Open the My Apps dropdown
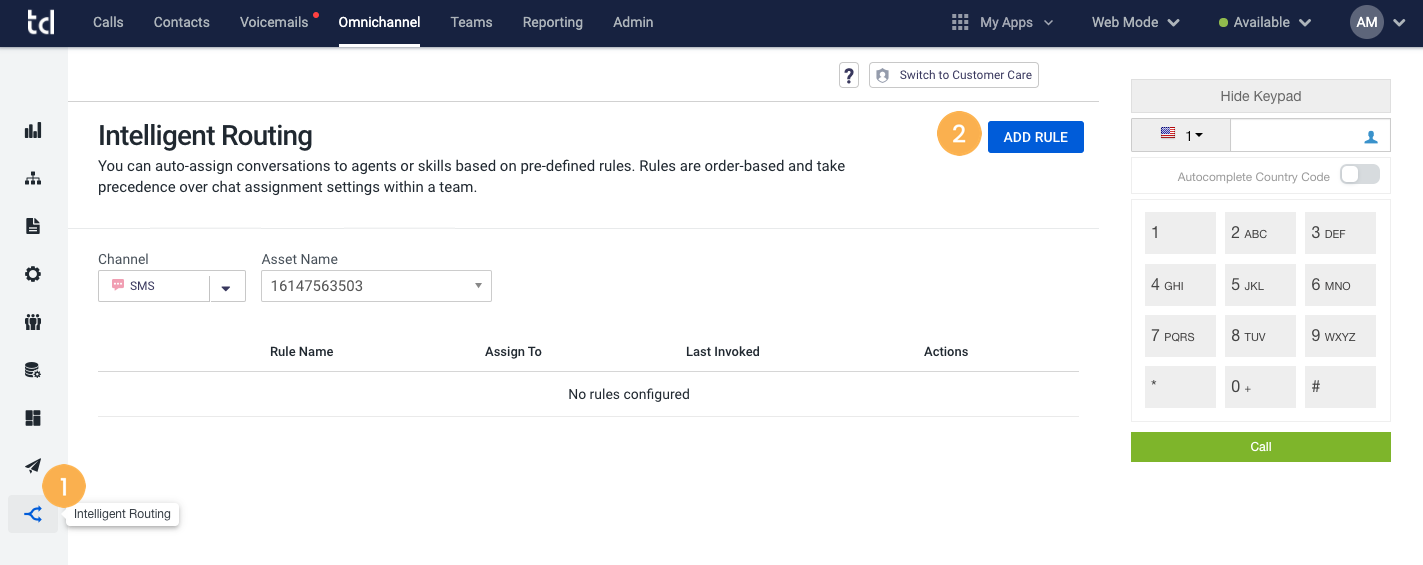 pos(1003,22)
